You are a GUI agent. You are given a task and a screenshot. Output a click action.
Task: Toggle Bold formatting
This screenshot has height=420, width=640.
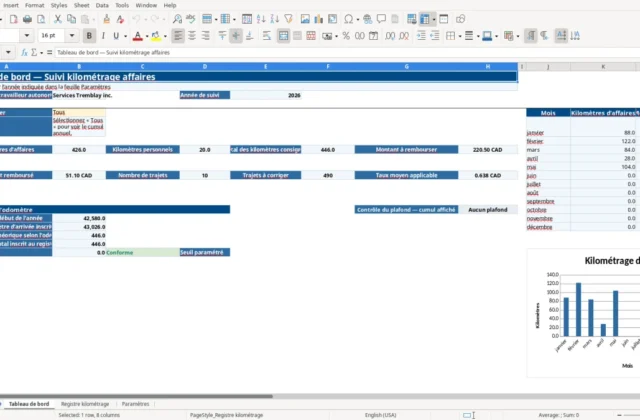pyautogui.click(x=89, y=36)
